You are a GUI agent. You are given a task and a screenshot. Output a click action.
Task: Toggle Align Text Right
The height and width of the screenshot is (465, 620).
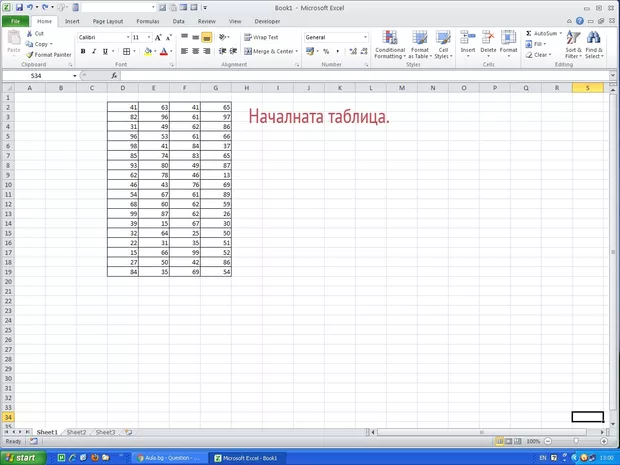tap(206, 51)
